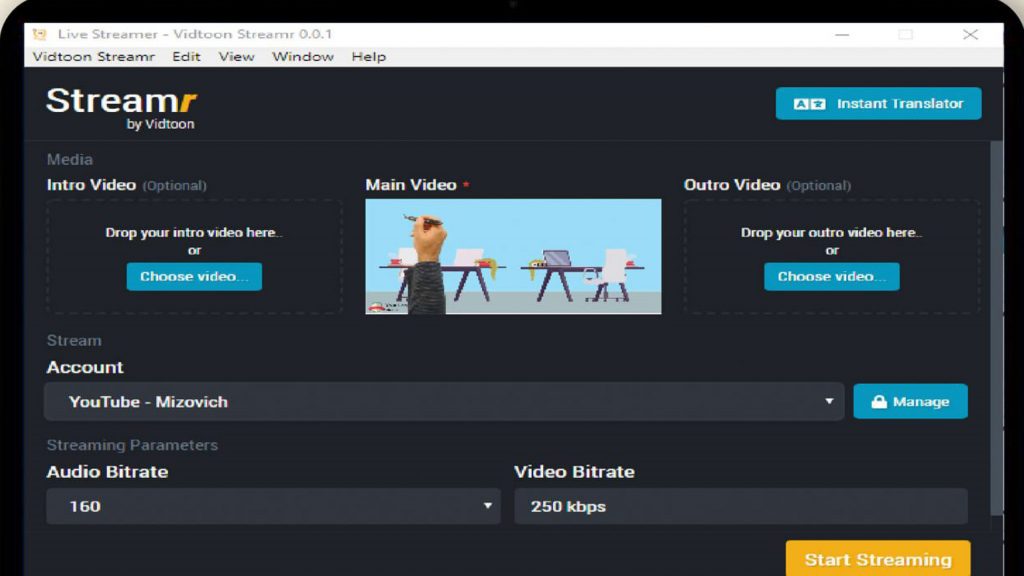Click the 'Drop your outro video here' text
The height and width of the screenshot is (576, 1024).
831,232
